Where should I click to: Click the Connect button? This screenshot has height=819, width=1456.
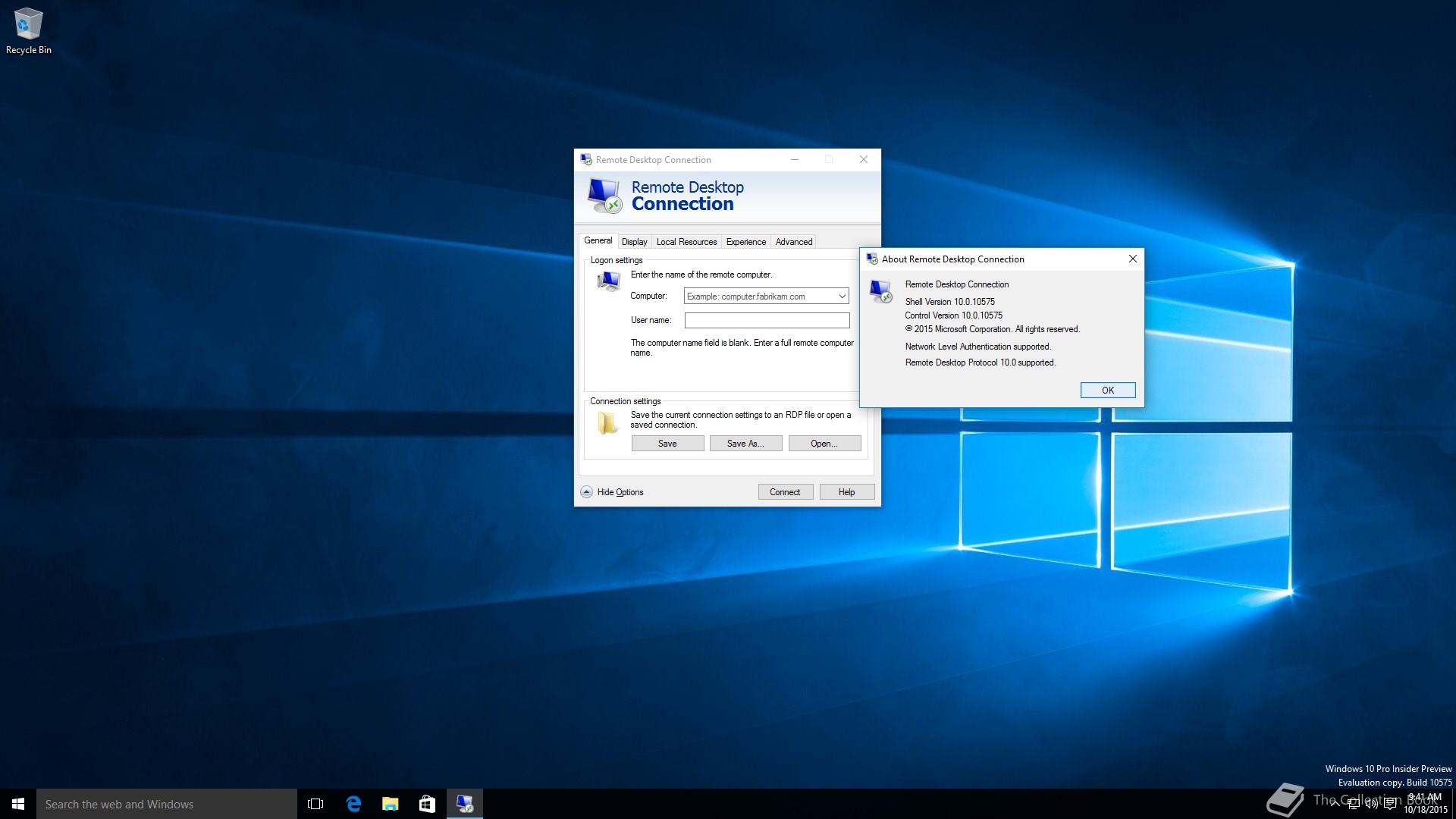tap(785, 492)
